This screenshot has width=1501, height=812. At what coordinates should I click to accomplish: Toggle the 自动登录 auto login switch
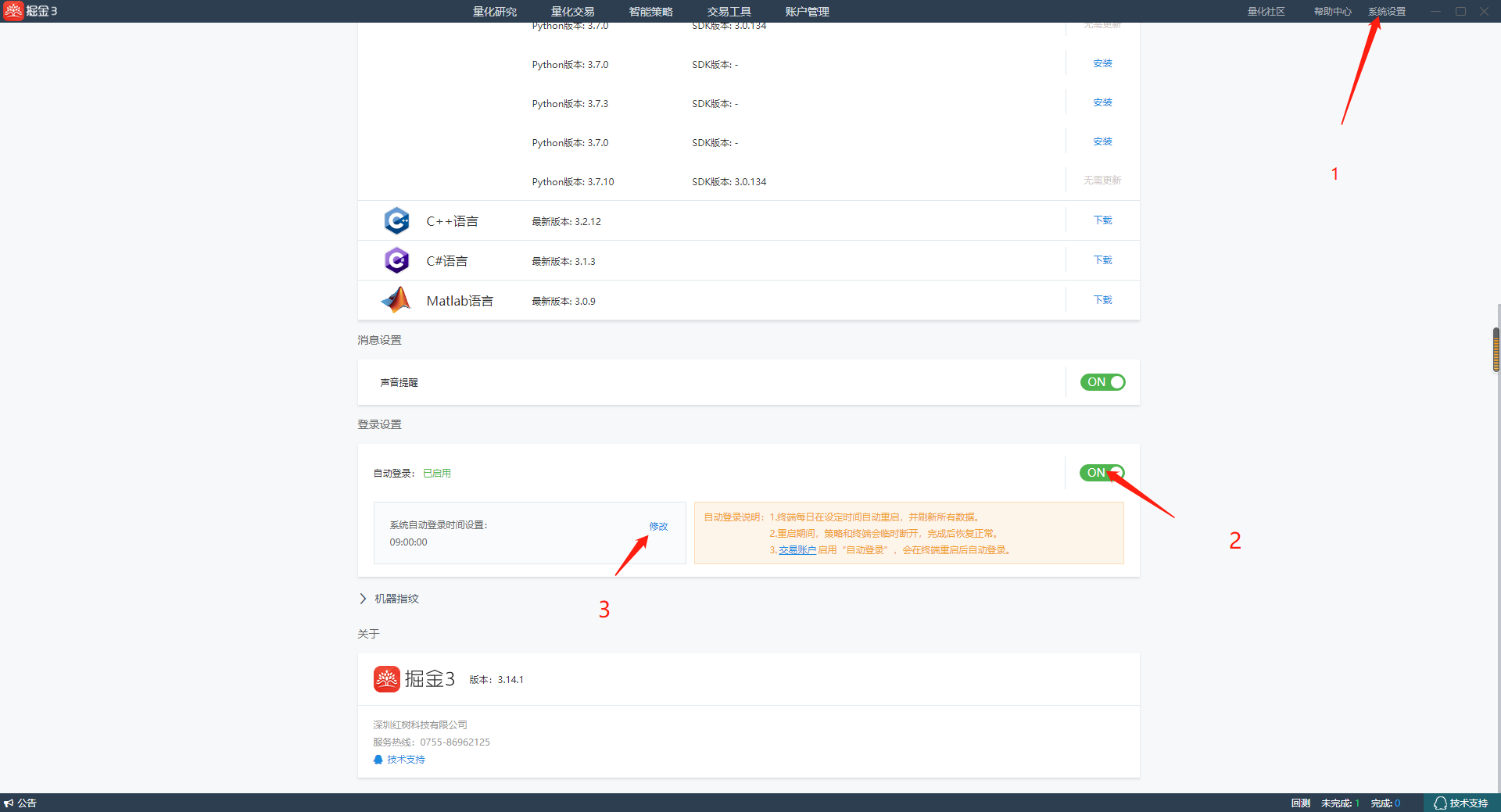pyautogui.click(x=1102, y=473)
